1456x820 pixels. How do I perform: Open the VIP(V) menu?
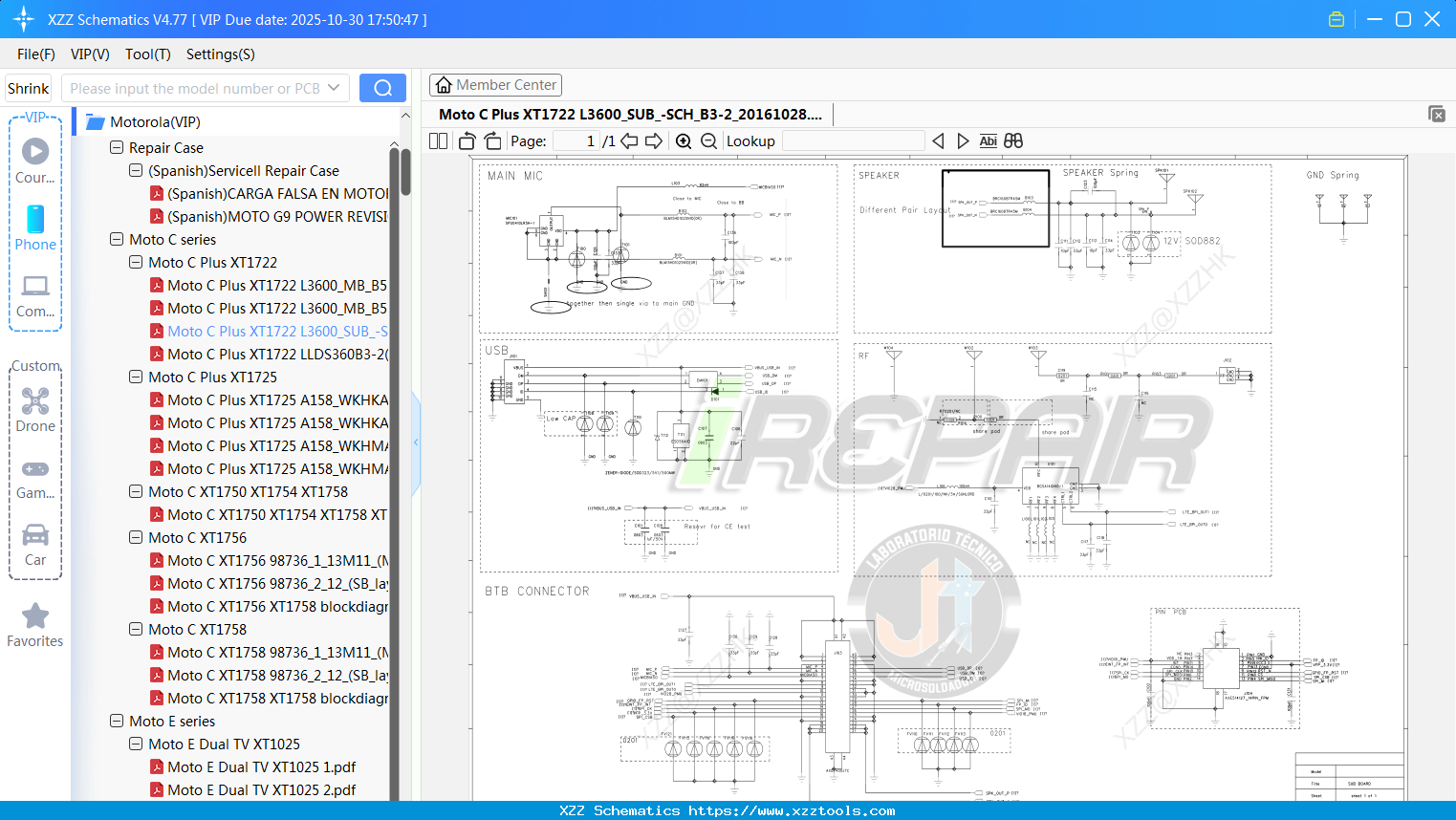pyautogui.click(x=90, y=54)
